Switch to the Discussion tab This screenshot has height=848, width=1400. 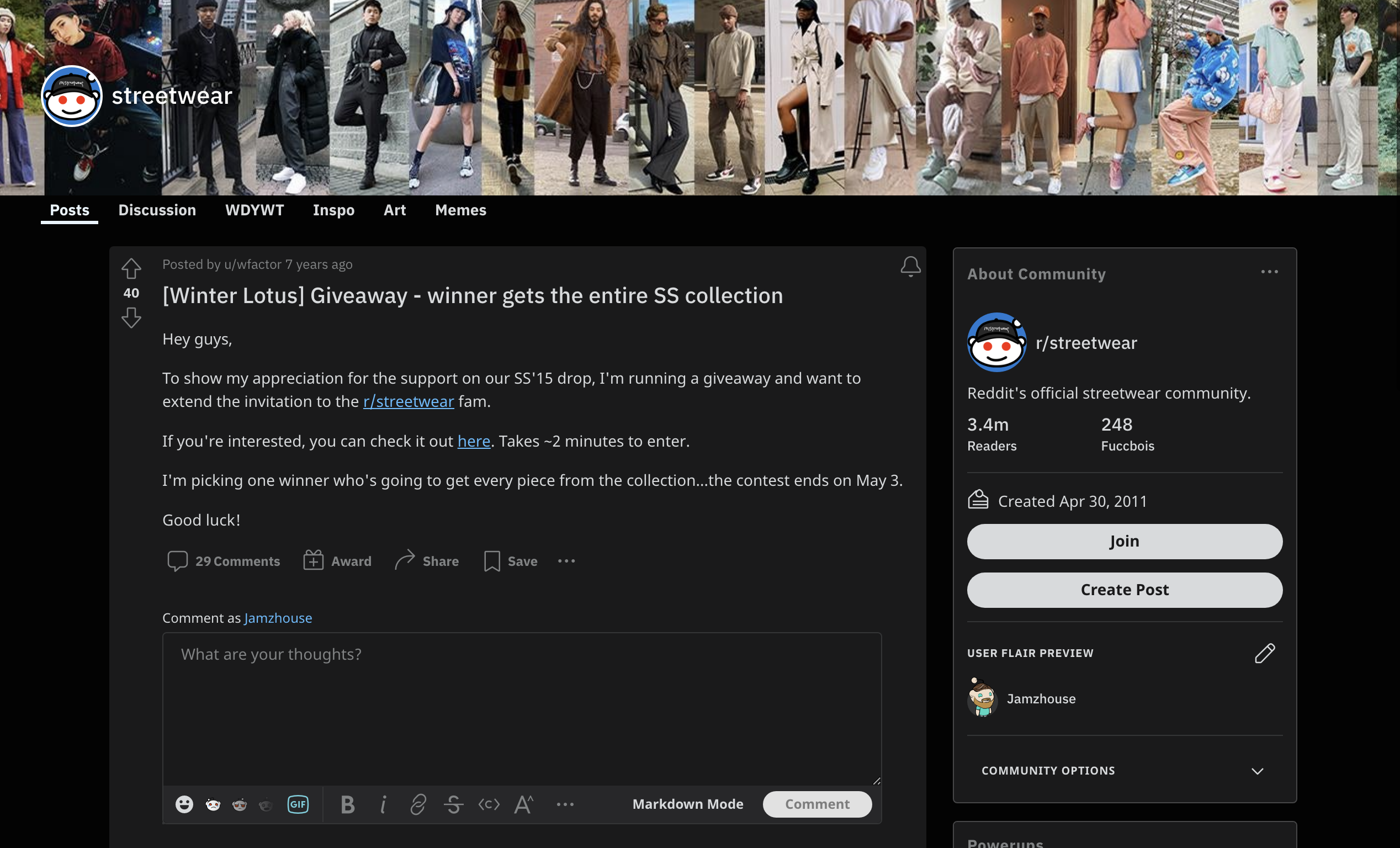click(x=157, y=210)
